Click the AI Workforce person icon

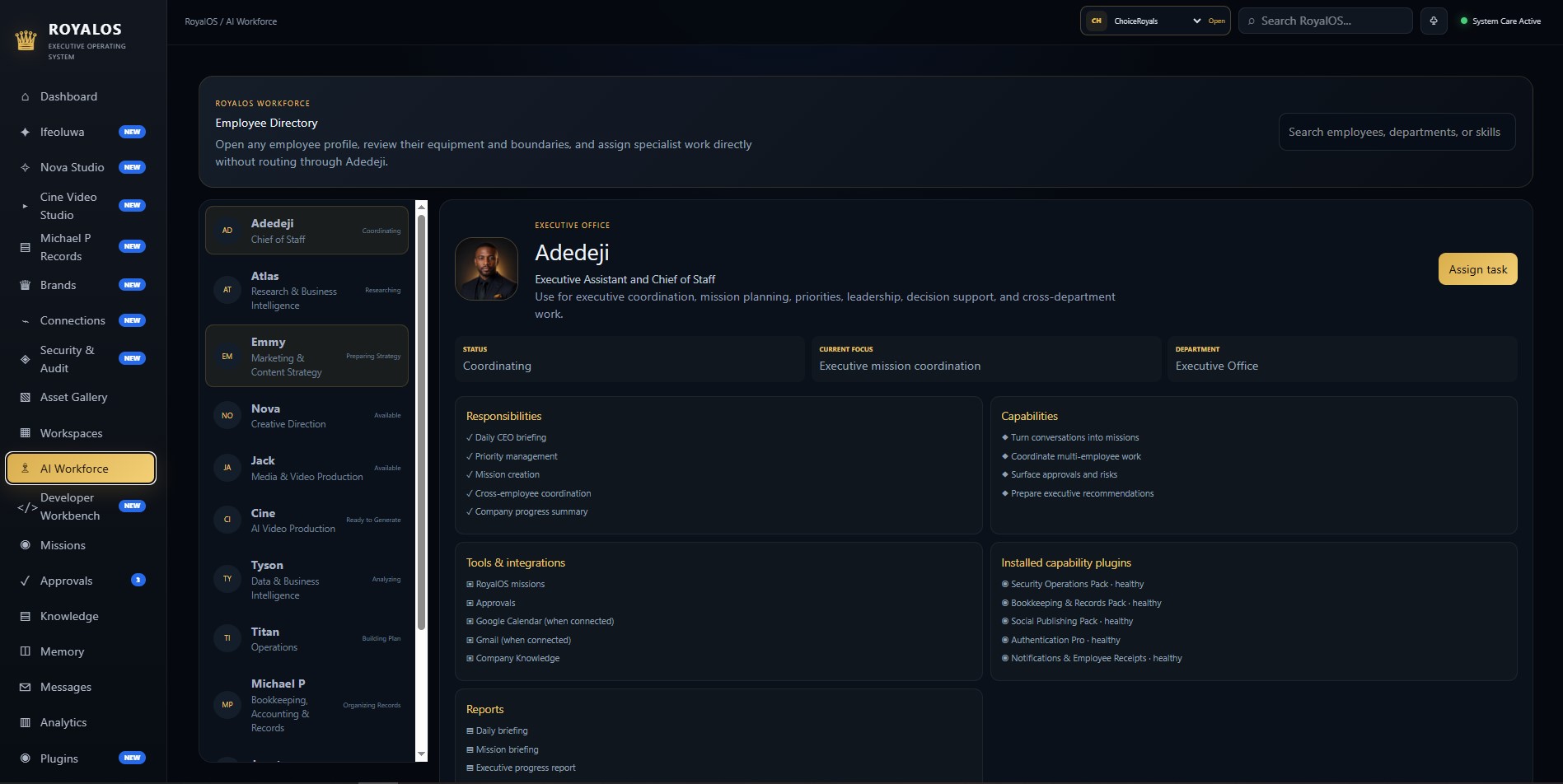pos(25,469)
